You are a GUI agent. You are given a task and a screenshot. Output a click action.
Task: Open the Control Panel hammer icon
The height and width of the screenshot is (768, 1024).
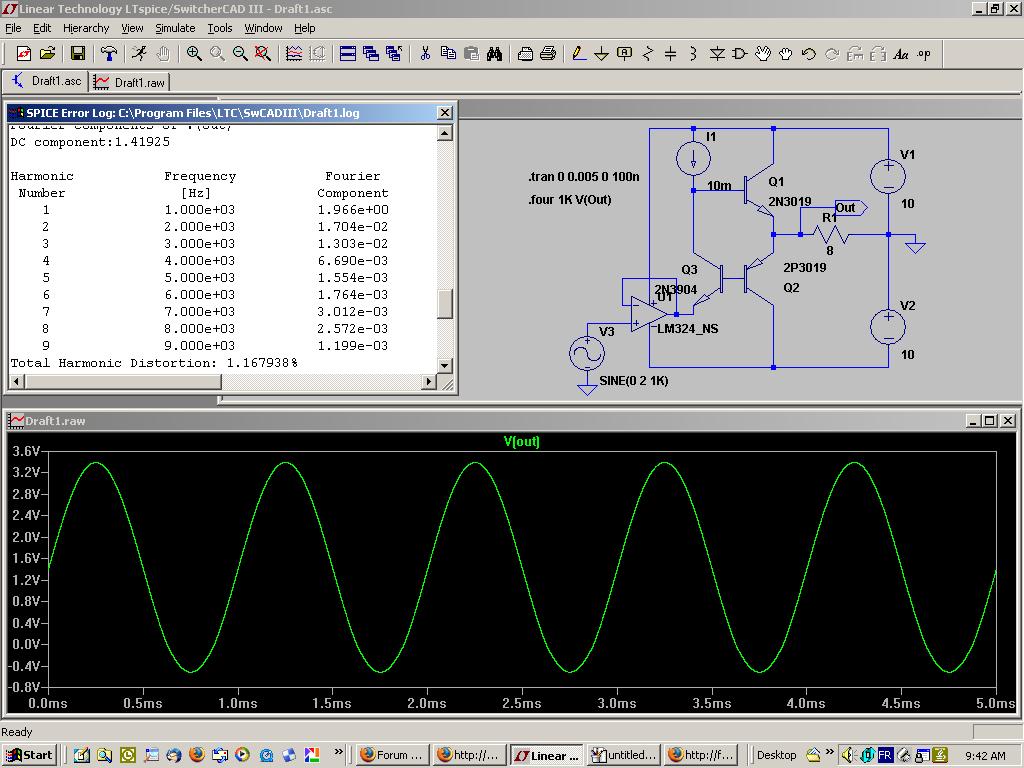(109, 54)
